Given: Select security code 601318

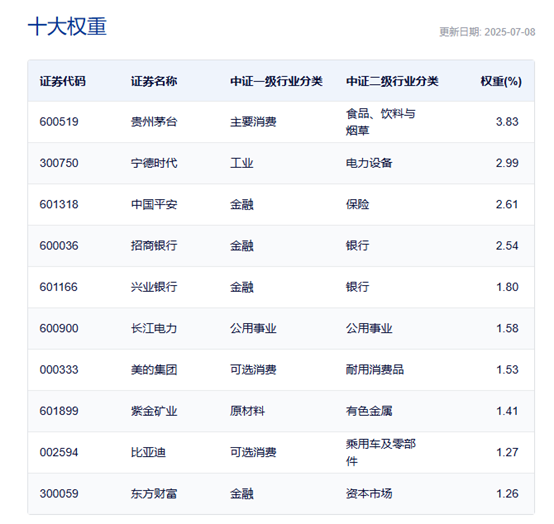Looking at the screenshot, I should point(59,205).
